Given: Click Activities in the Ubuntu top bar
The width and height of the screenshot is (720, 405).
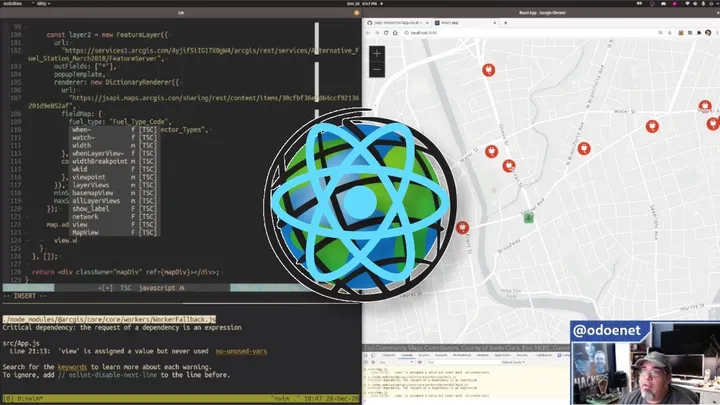Looking at the screenshot, I should tap(12, 4).
